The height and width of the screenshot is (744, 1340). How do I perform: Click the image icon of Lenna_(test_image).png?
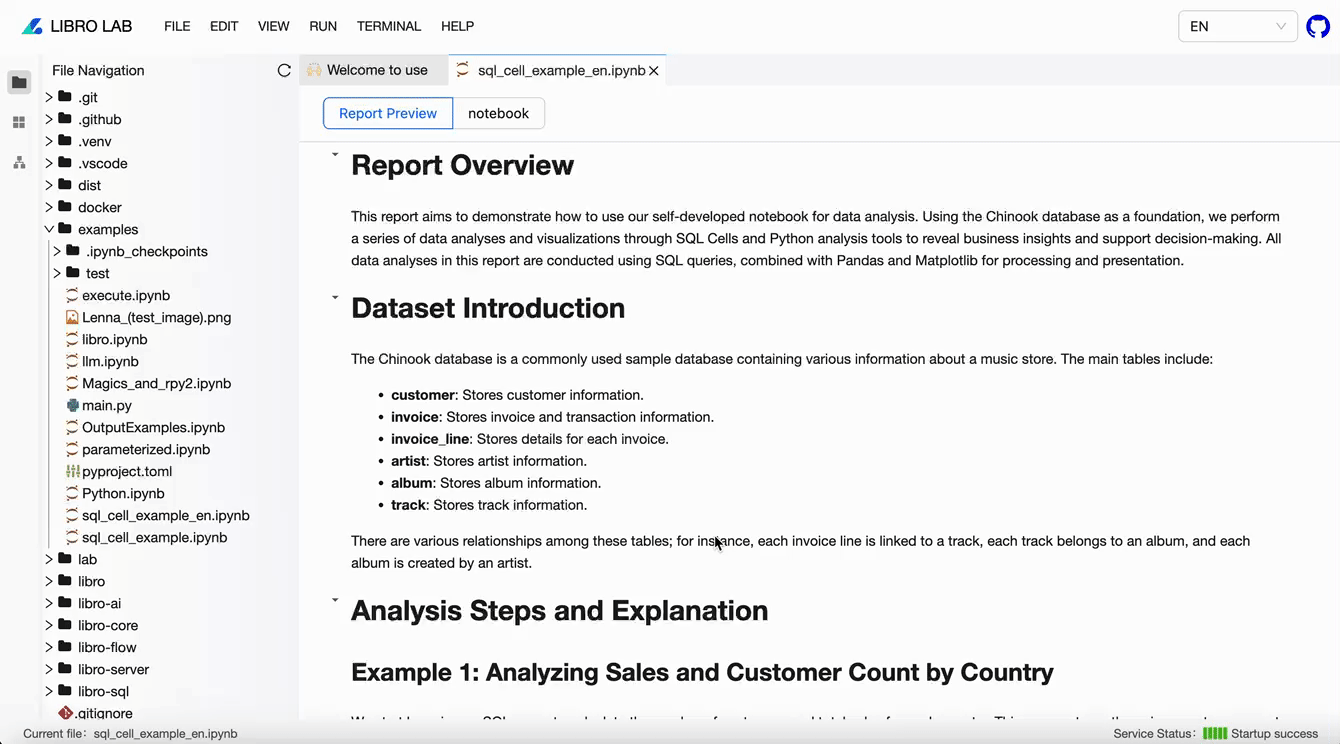72,317
